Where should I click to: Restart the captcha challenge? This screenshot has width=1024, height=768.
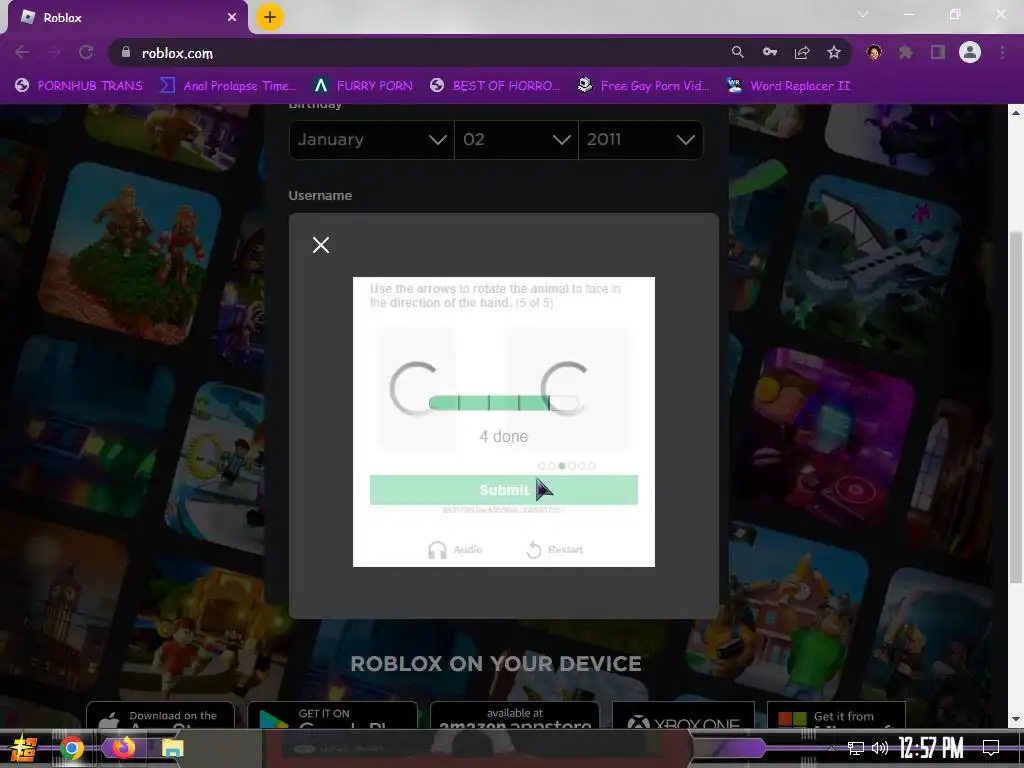[554, 550]
